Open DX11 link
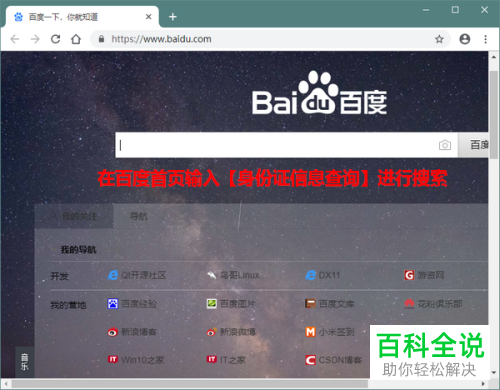The width and height of the screenshot is (500, 390). (323, 275)
